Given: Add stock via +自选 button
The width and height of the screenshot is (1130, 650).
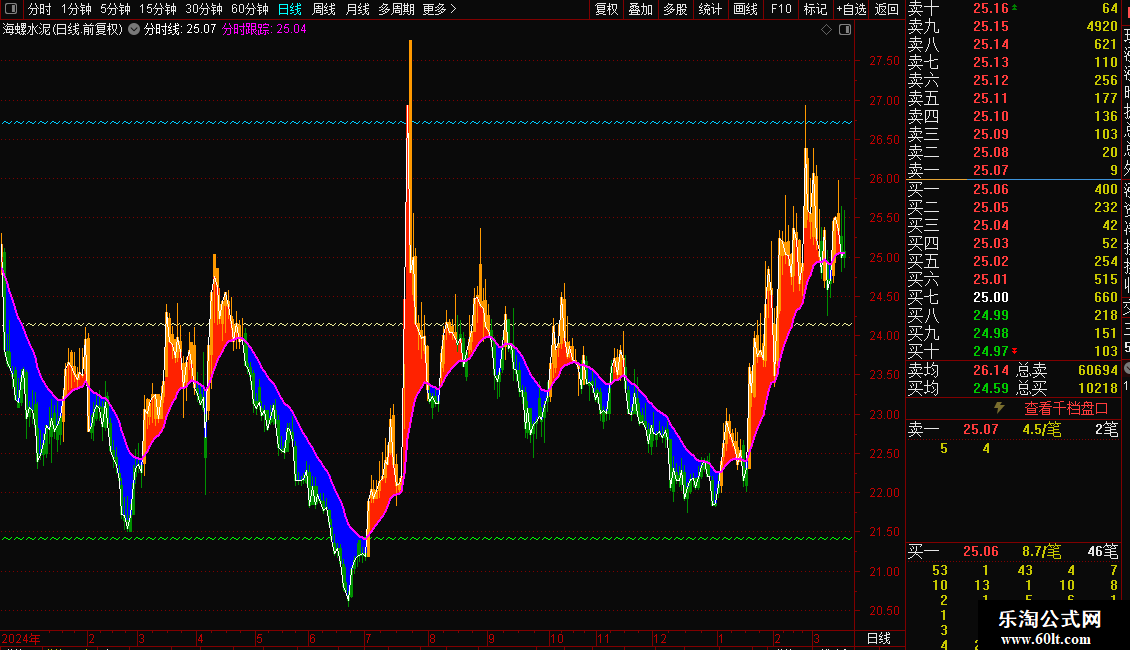Looking at the screenshot, I should (850, 9).
